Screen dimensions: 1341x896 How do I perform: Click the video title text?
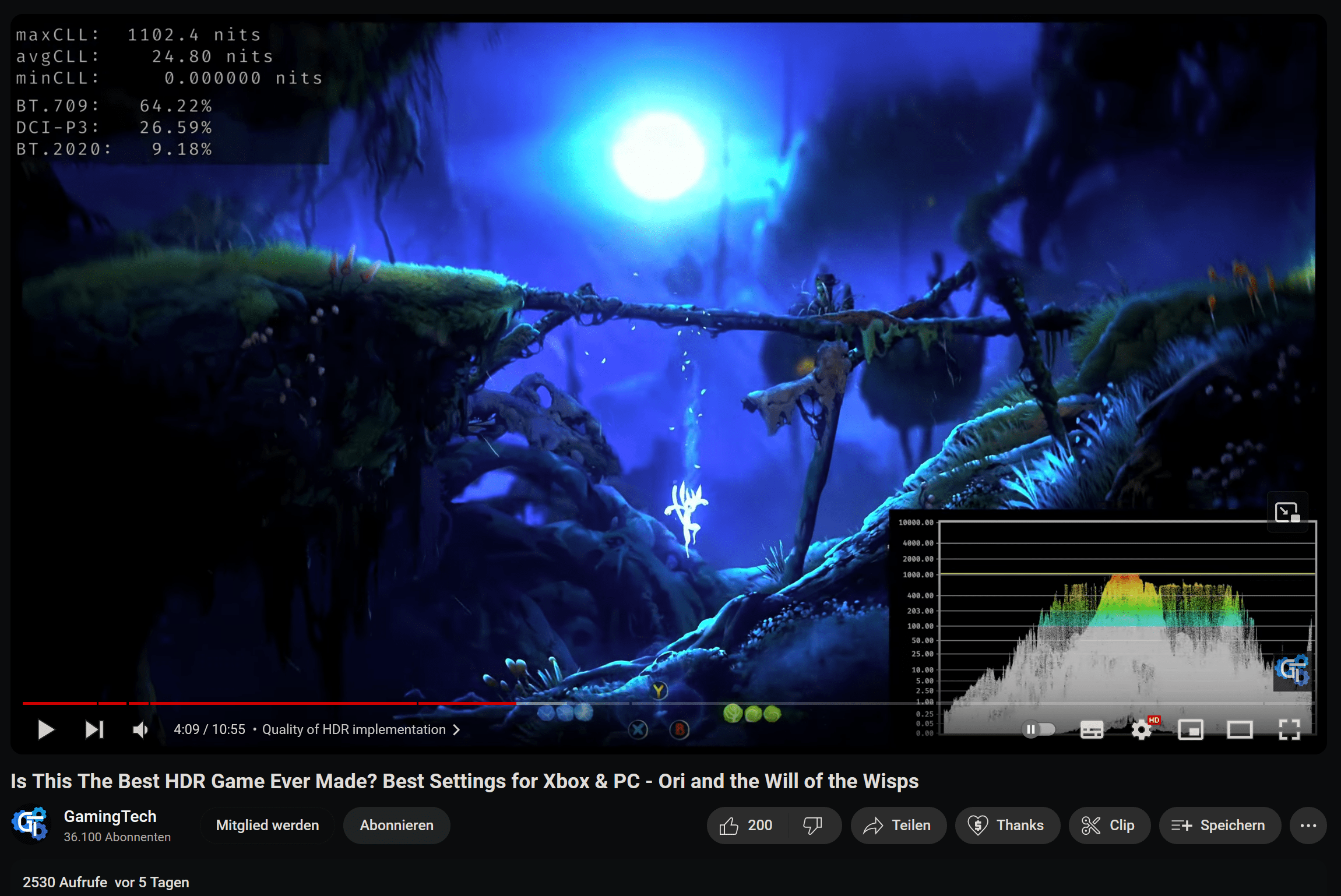(x=464, y=781)
